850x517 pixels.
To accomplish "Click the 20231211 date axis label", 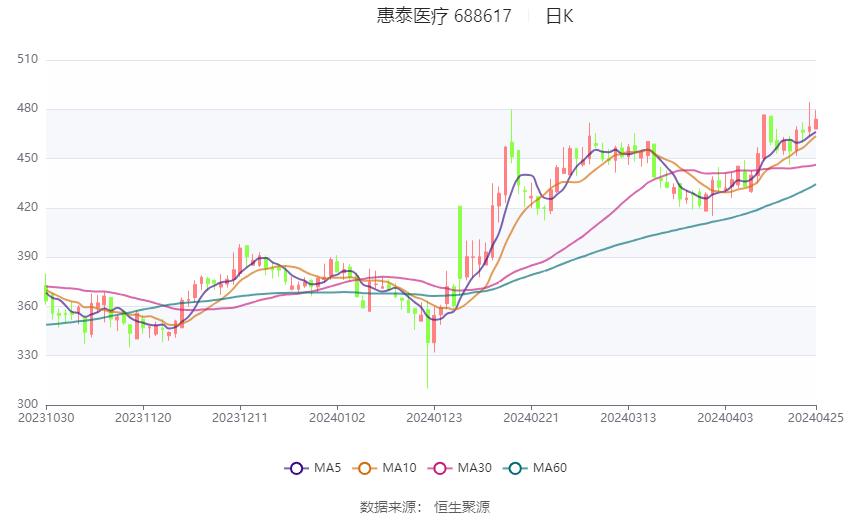I will [x=240, y=418].
